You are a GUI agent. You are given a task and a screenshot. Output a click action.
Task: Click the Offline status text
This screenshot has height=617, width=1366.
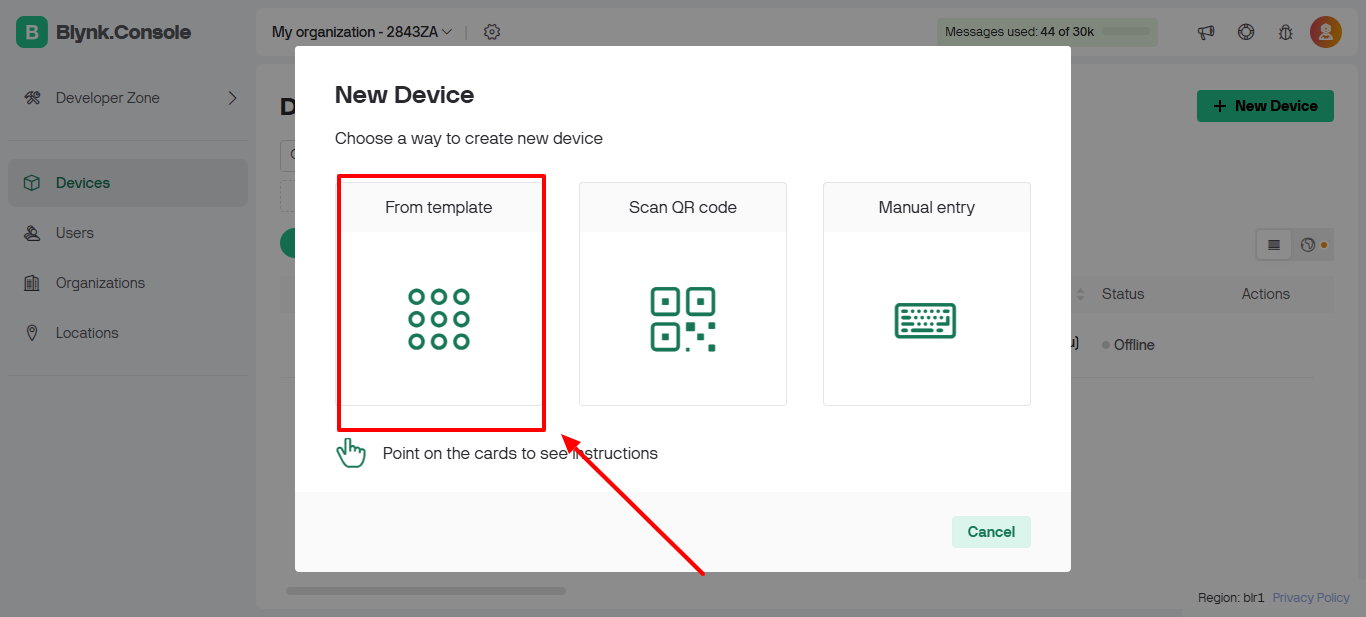click(x=1134, y=345)
